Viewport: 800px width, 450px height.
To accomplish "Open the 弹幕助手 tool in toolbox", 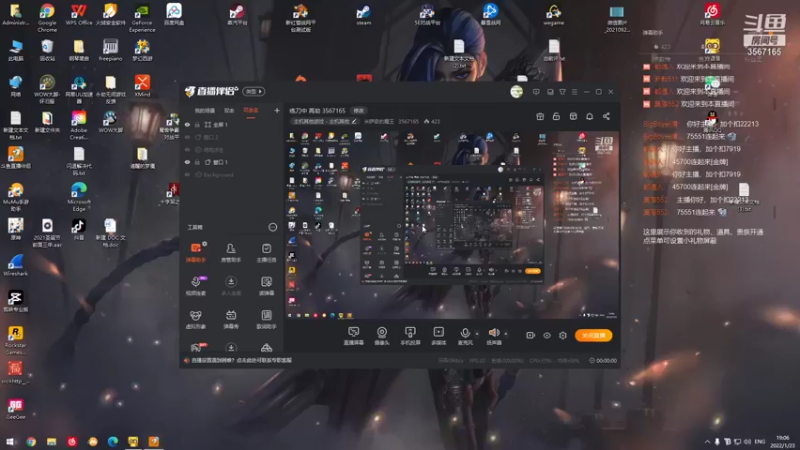I will pyautogui.click(x=195, y=253).
